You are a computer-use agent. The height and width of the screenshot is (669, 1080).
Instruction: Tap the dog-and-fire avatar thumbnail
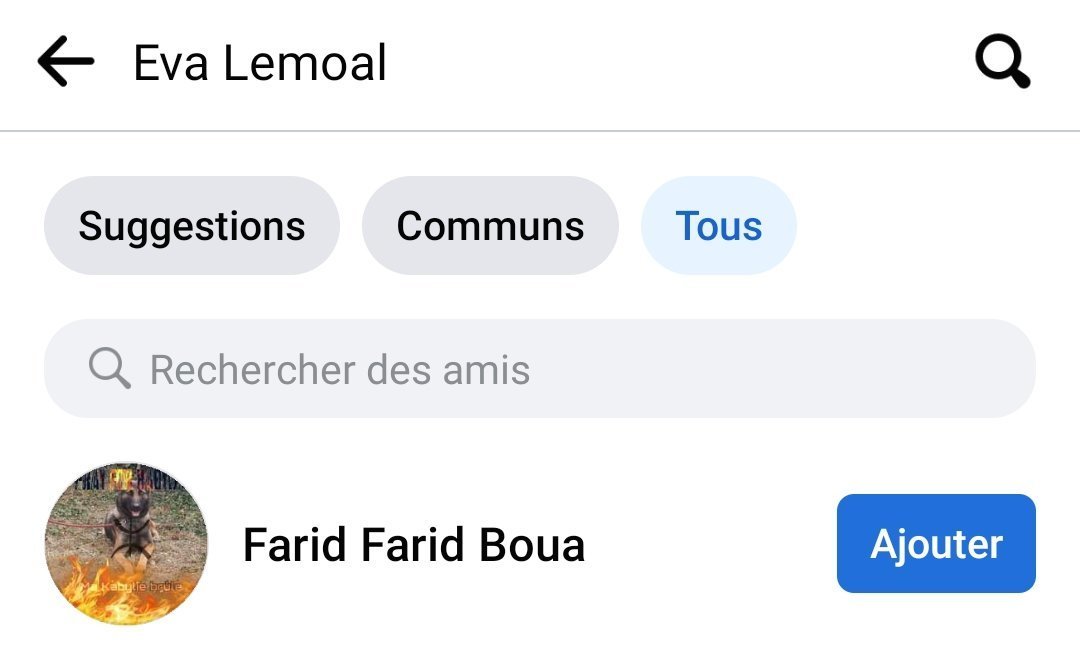tap(127, 545)
